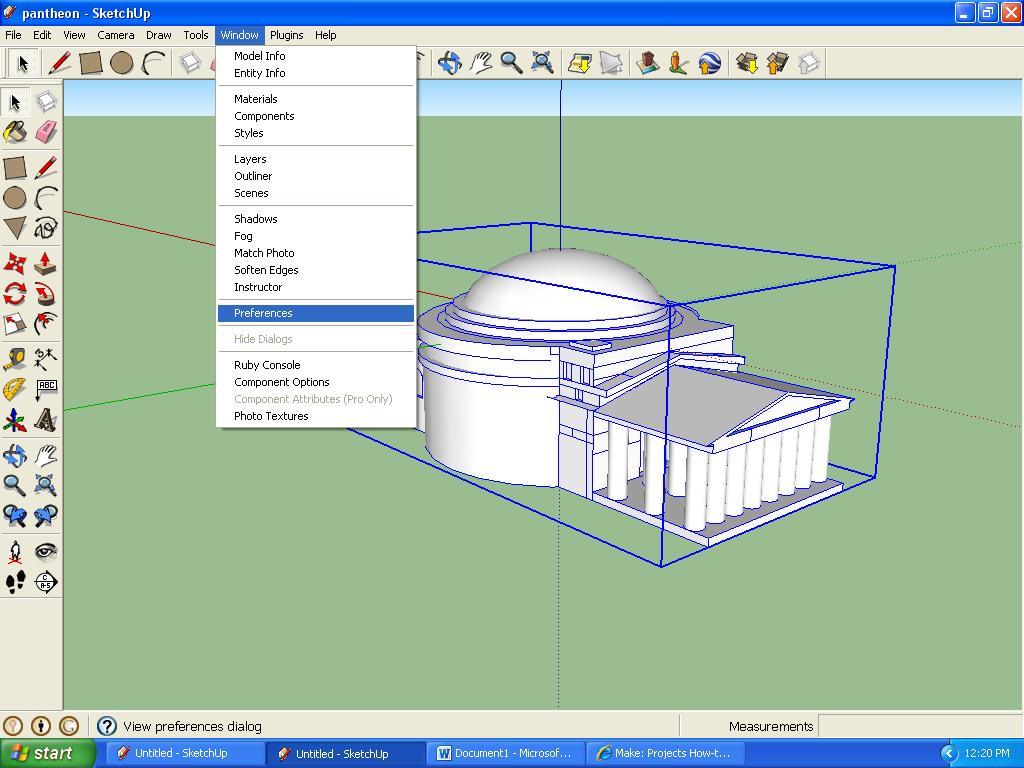Click the help question mark in status bar
The height and width of the screenshot is (768, 1024).
pos(106,726)
